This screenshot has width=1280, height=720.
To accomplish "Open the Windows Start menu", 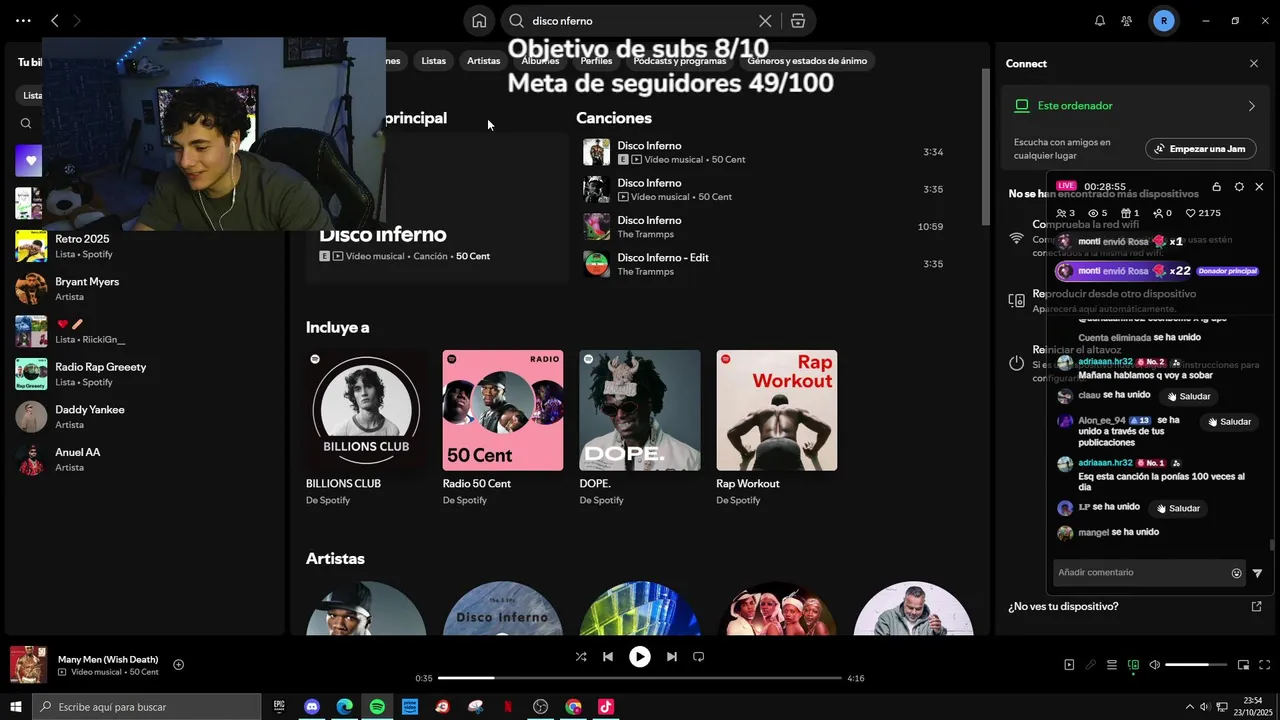I will (16, 707).
